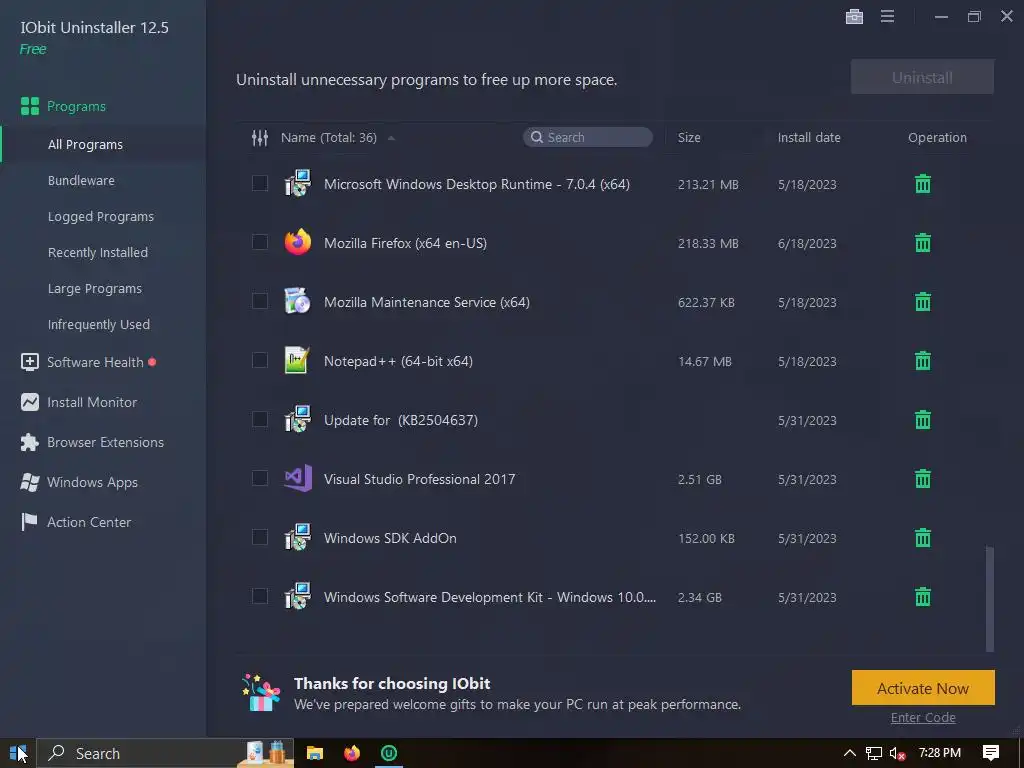Uninstall Windows Software Development Kit via trash icon
Screen dimensions: 1024x768
tap(922, 596)
